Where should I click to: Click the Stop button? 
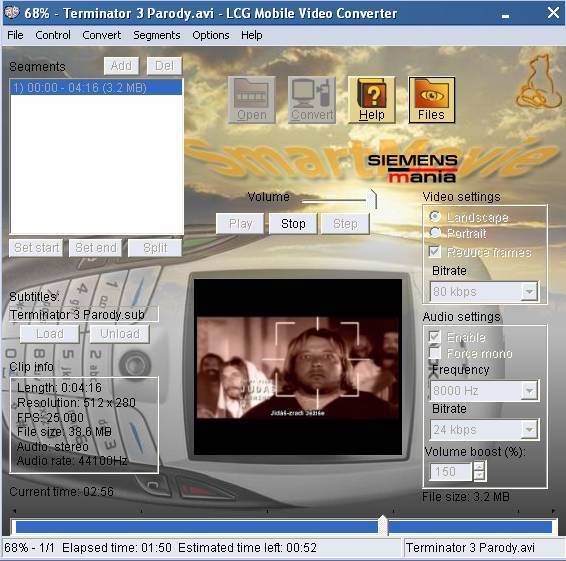(x=293, y=224)
